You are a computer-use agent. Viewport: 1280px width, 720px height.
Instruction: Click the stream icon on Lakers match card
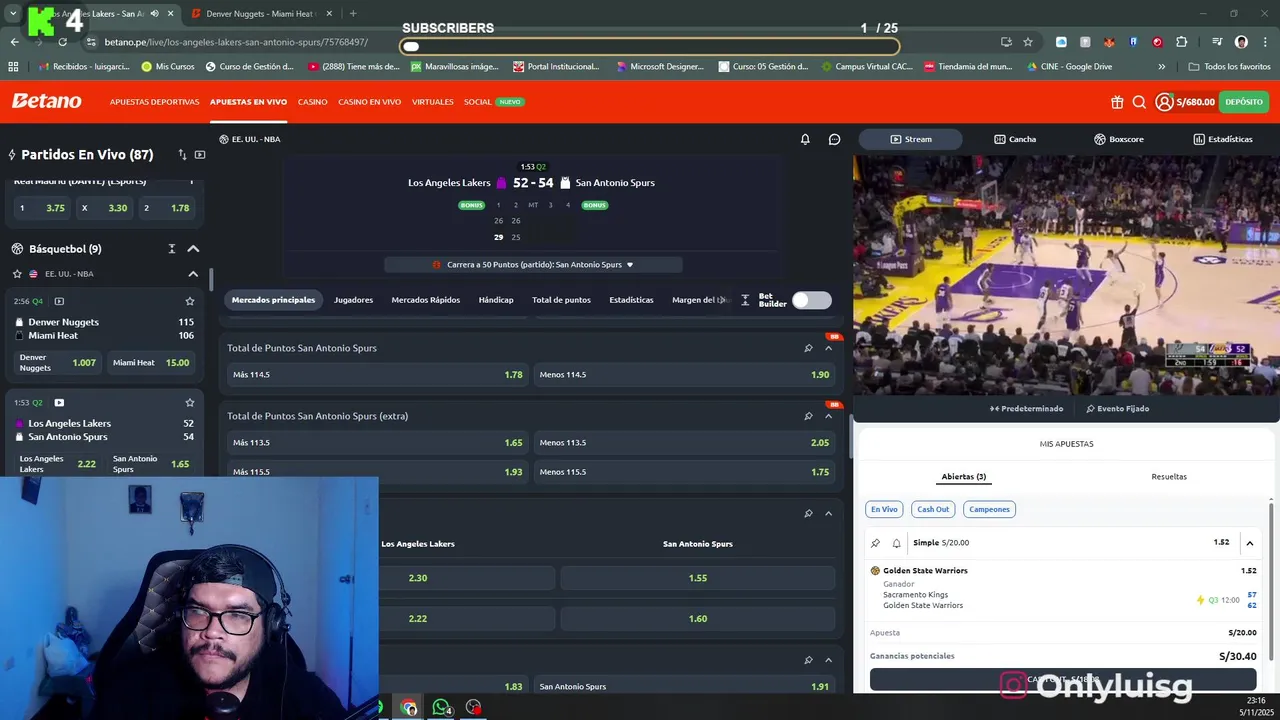point(59,403)
